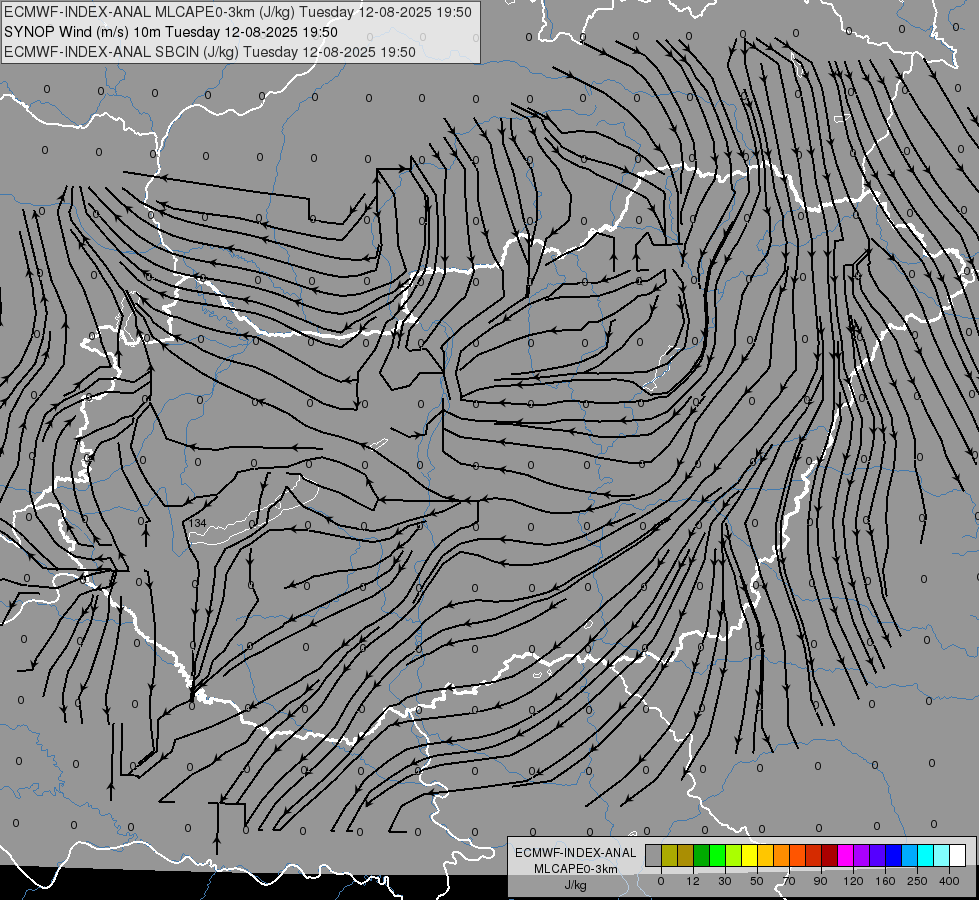Click legend scale value 250

pos(917,881)
